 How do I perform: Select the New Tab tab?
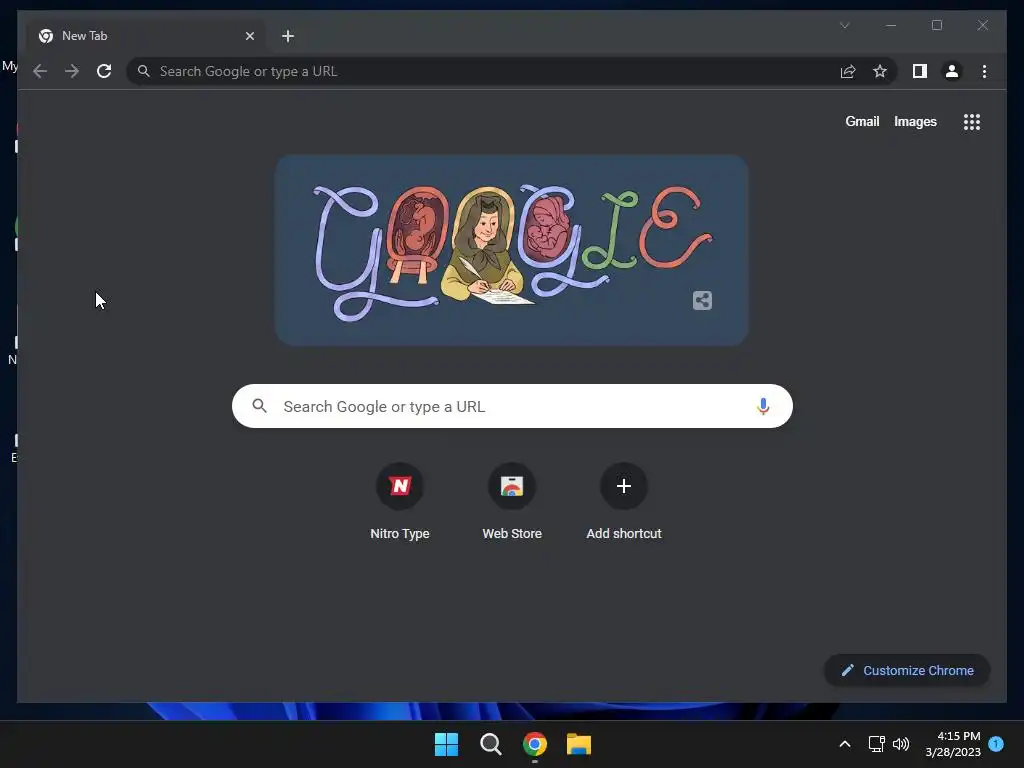coord(144,36)
